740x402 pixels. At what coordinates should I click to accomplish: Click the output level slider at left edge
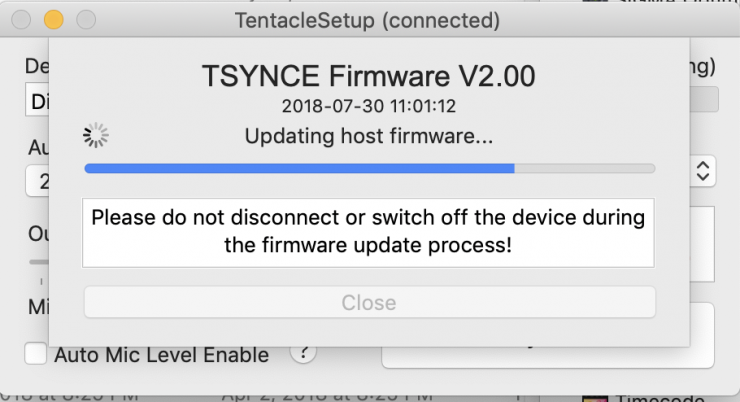point(36,261)
